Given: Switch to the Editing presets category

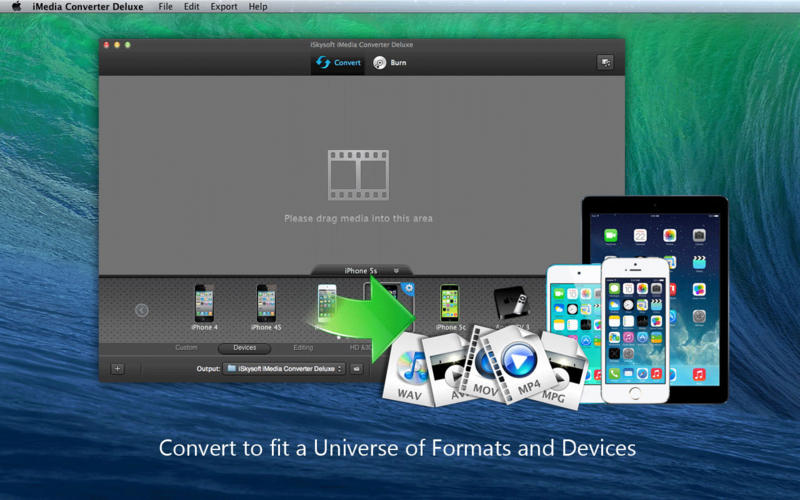Looking at the screenshot, I should point(302,348).
